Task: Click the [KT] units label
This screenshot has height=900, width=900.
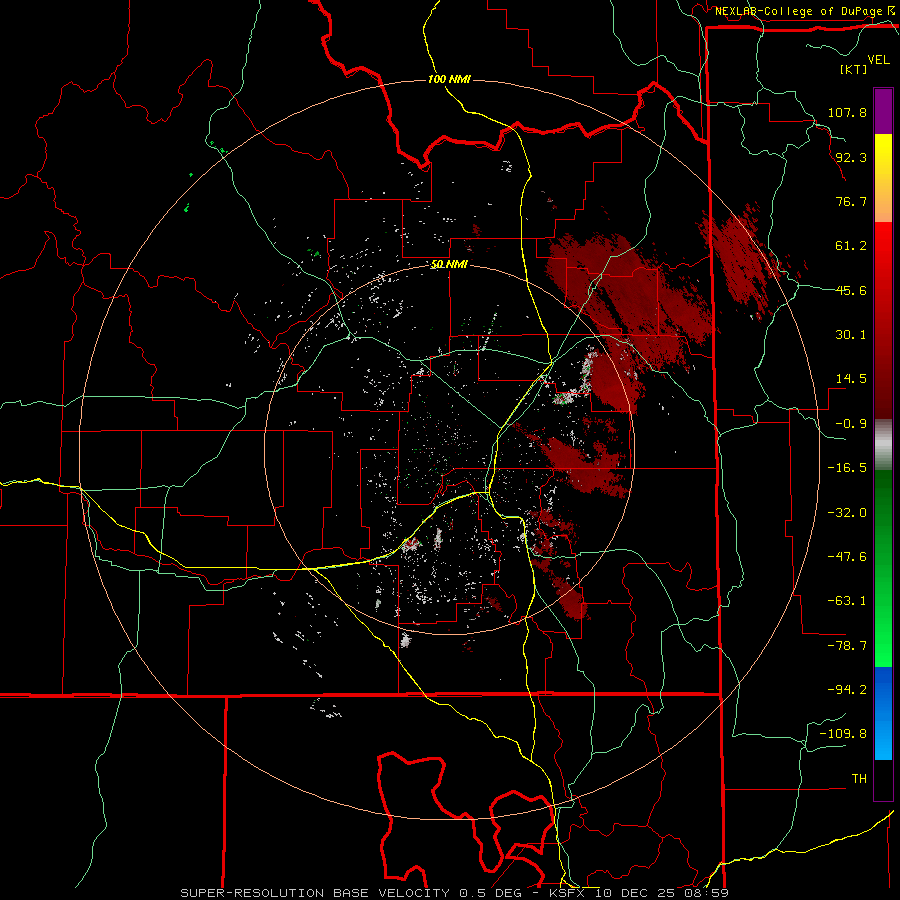Action: pyautogui.click(x=854, y=69)
